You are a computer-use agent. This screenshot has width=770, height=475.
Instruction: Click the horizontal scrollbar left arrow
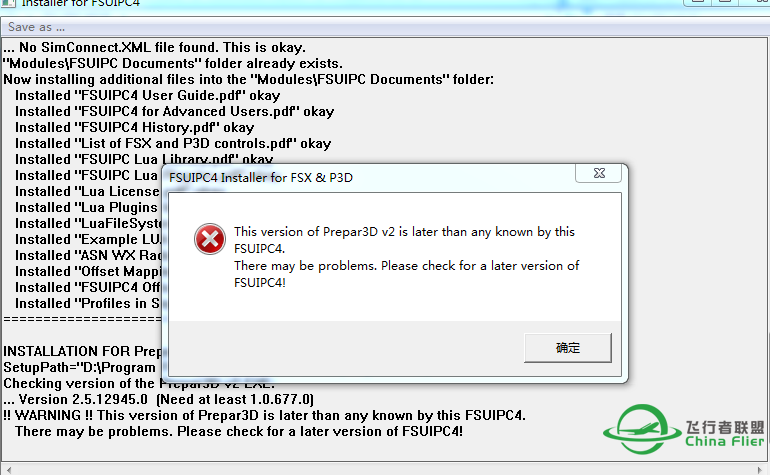tap(8, 470)
